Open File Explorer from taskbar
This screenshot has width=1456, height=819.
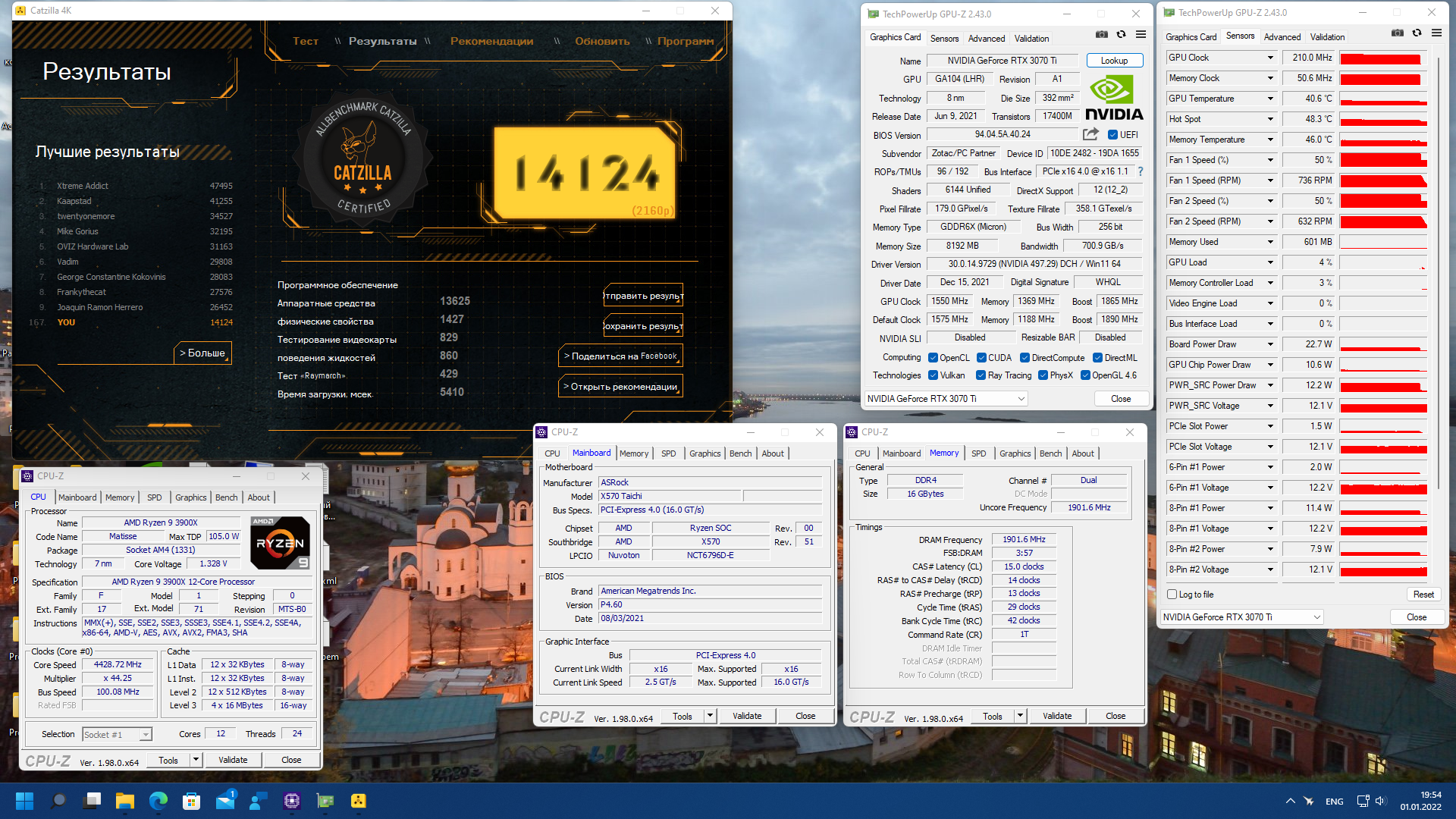pos(125,801)
